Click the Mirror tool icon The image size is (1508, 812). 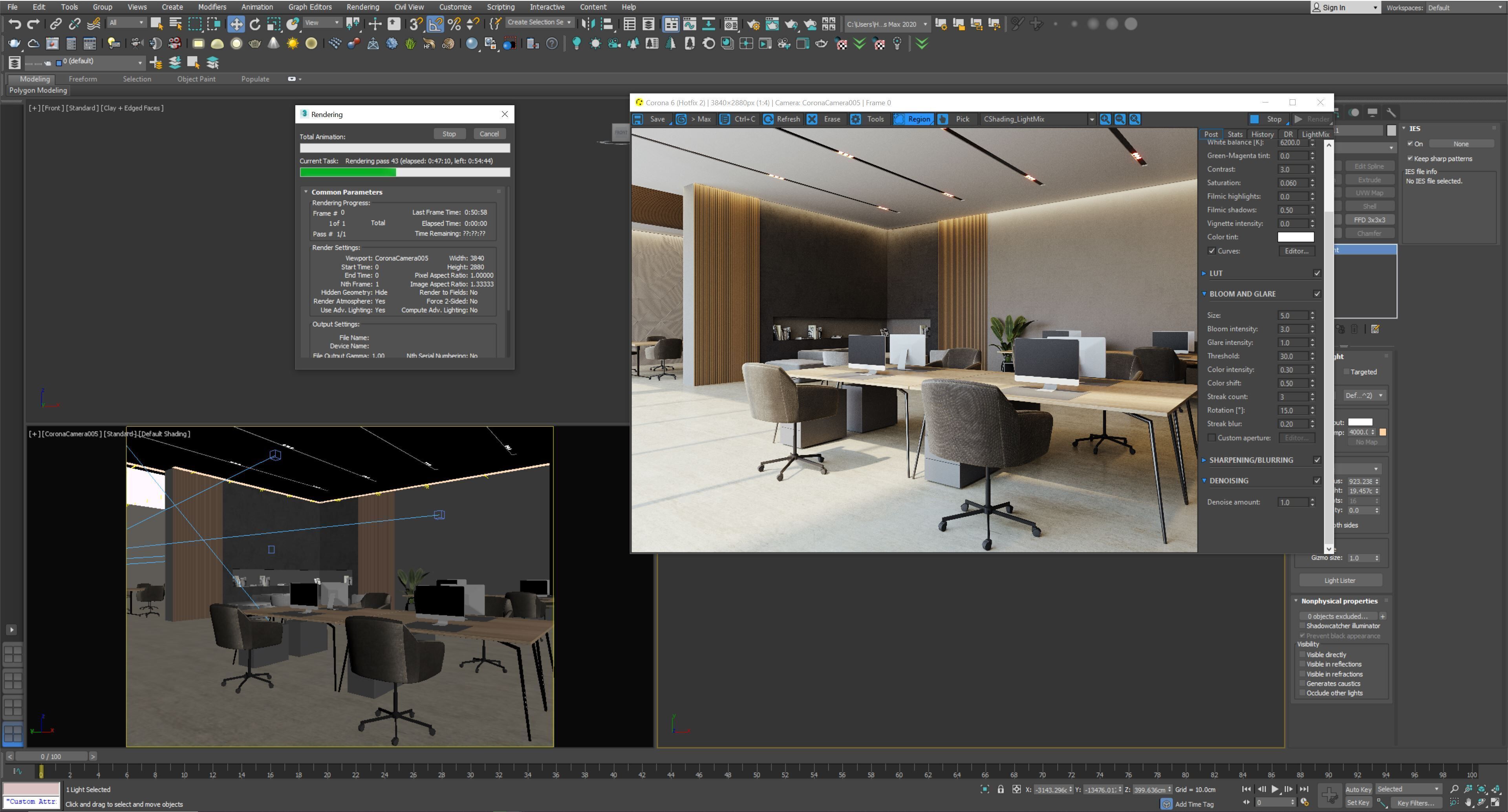coord(588,24)
